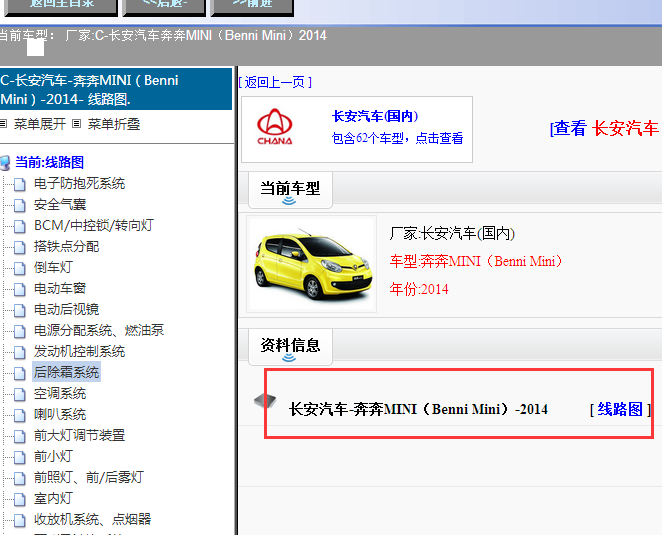
Task: Click page icon beside 室内灯
Action: click(19, 499)
